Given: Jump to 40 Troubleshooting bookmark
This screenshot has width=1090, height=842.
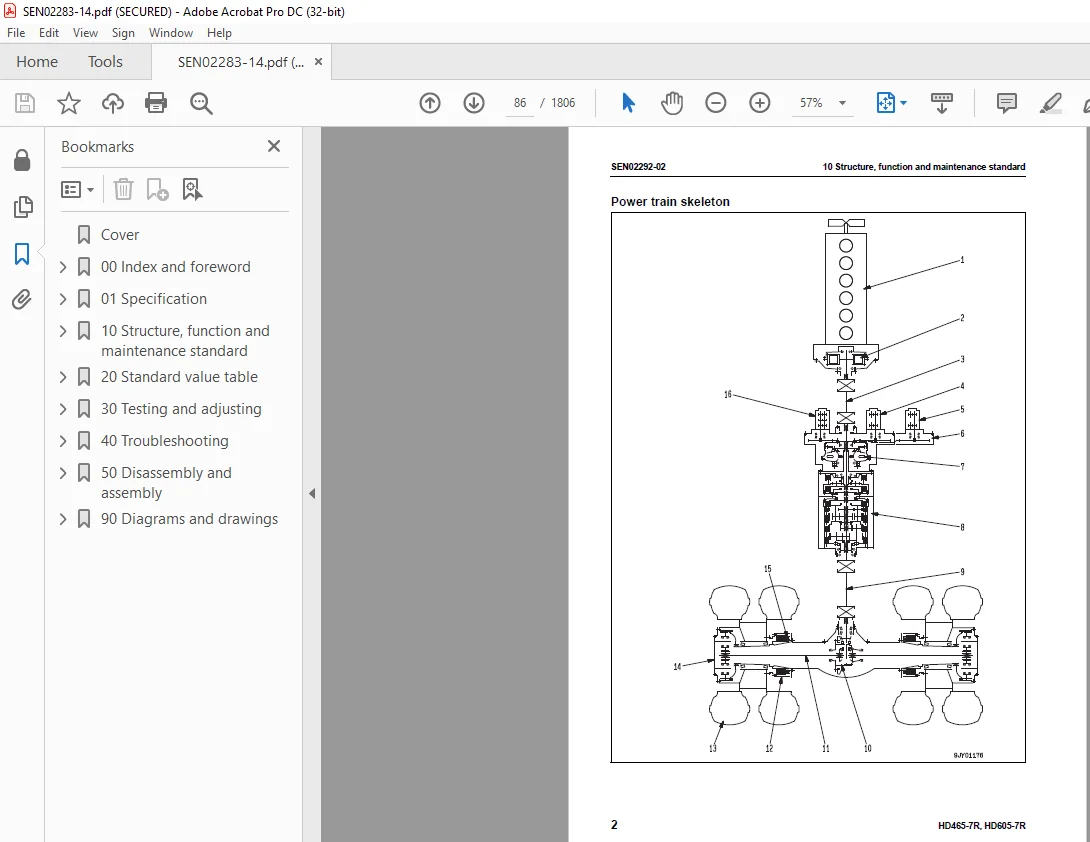Looking at the screenshot, I should pos(164,441).
